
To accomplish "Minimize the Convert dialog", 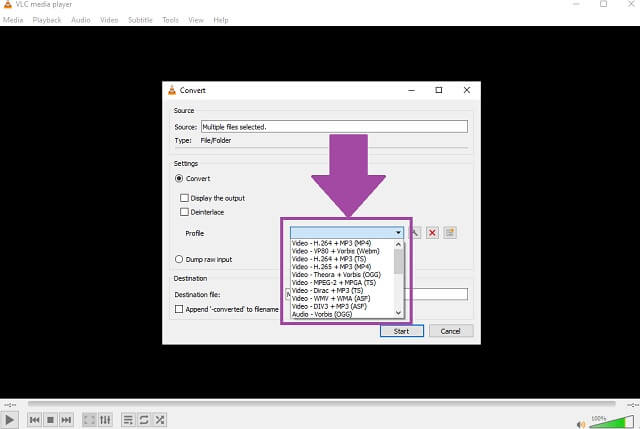I will click(x=411, y=90).
